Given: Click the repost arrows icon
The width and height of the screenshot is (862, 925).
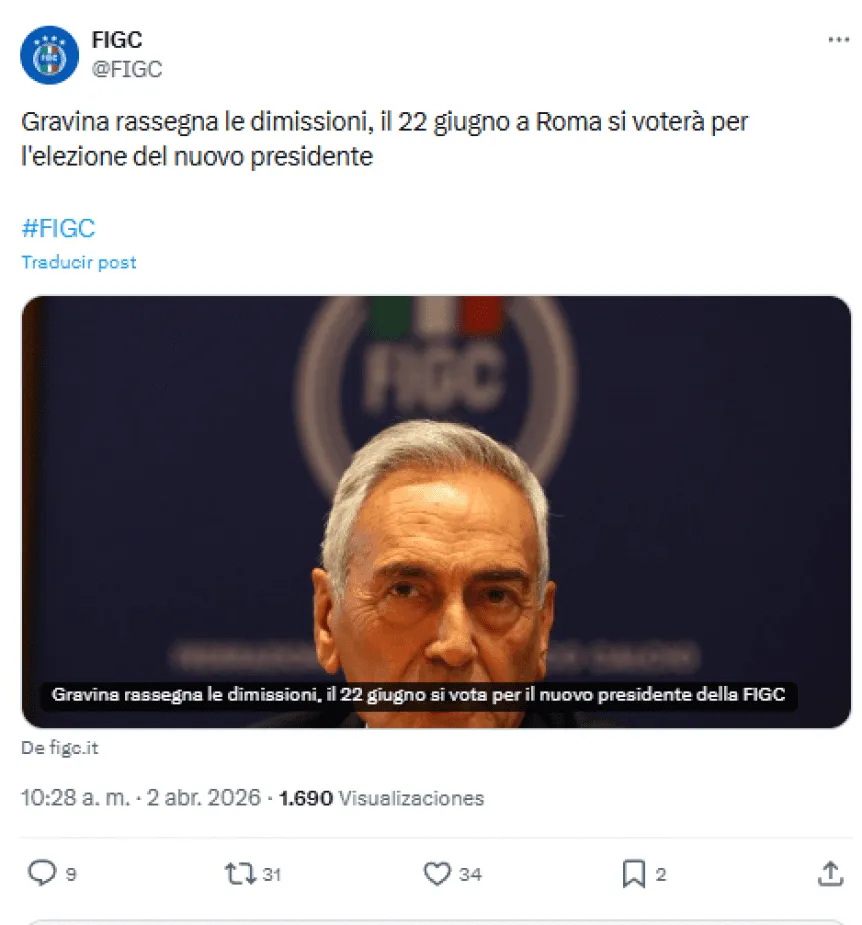Looking at the screenshot, I should [x=240, y=874].
